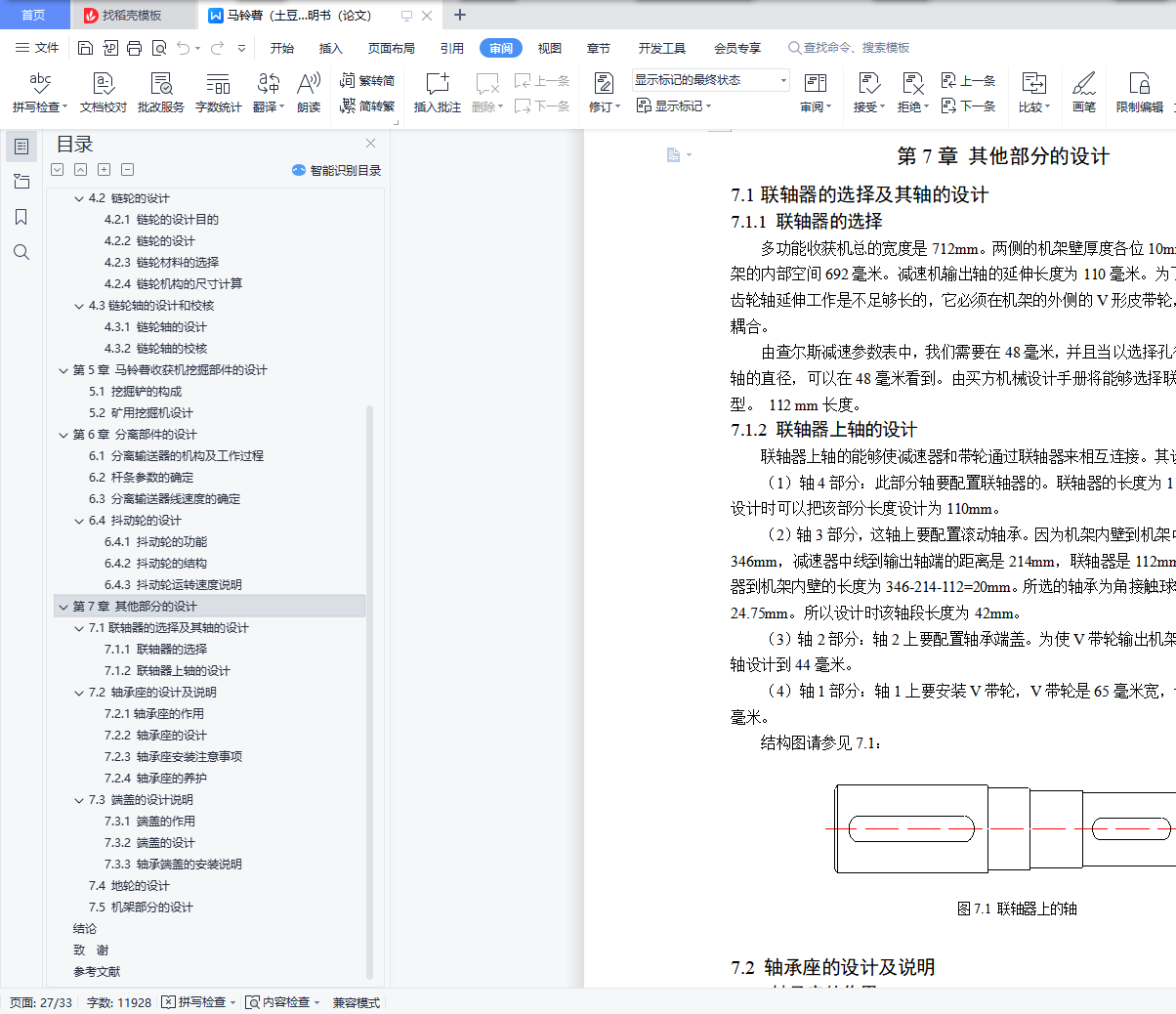1176x1014 pixels.
Task: Go to next revision 下一条 near 拒绝
Action: [968, 106]
